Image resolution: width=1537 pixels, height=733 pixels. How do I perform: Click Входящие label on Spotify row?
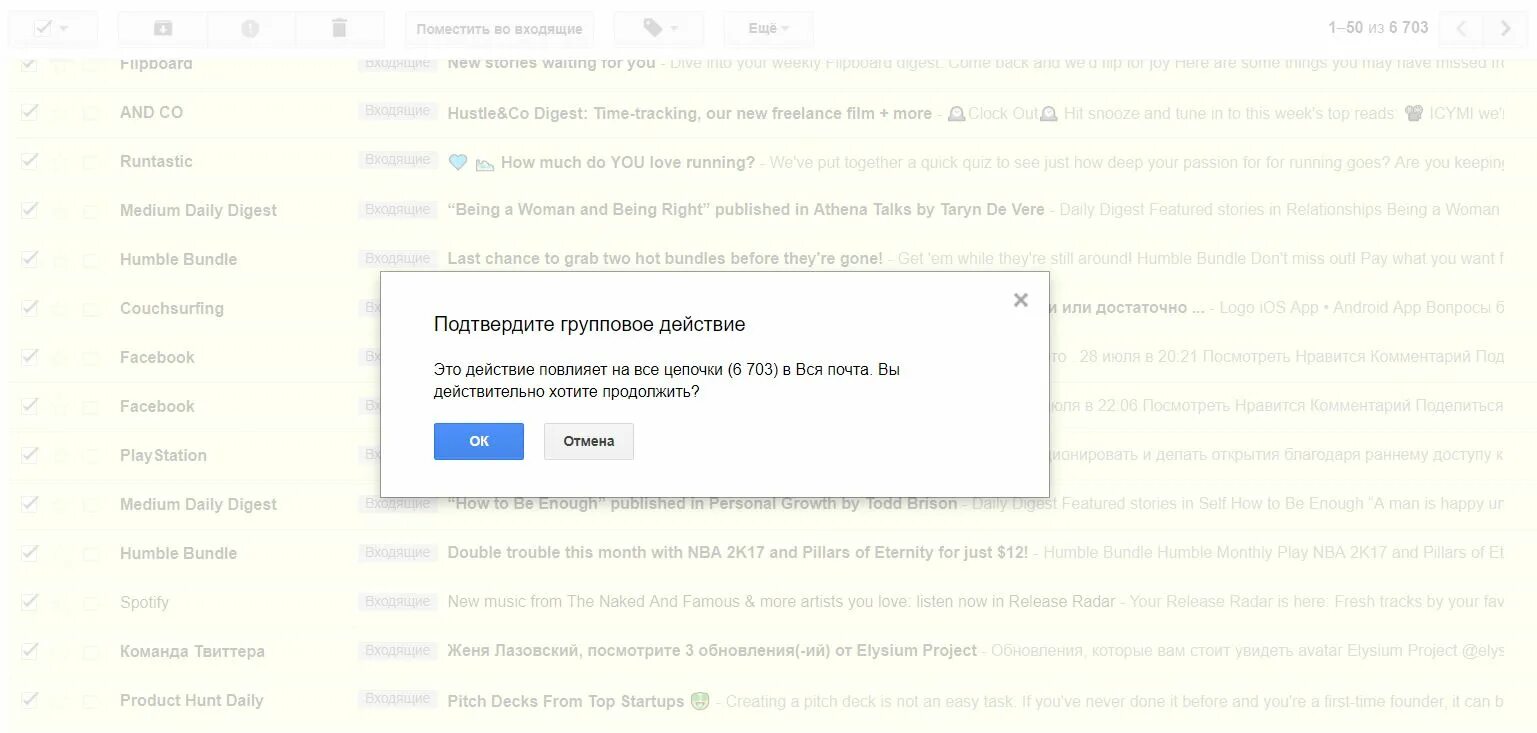point(397,601)
